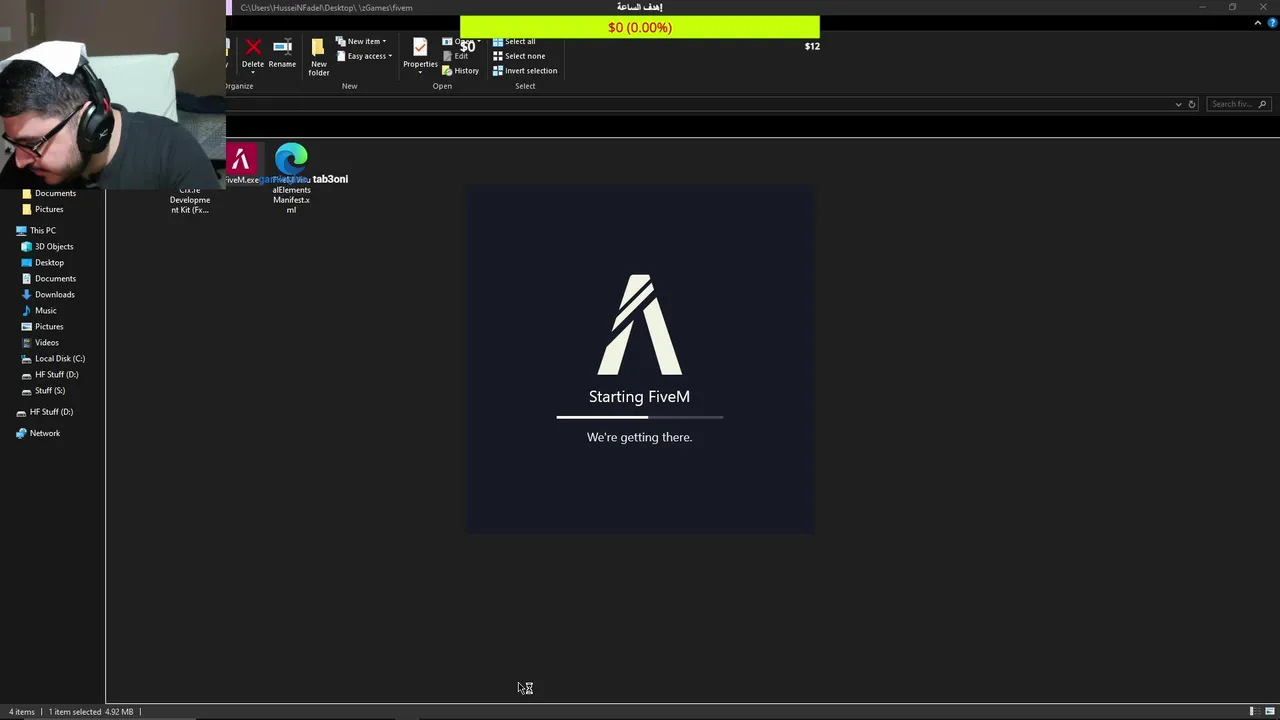The width and height of the screenshot is (1280, 720).
Task: Open Downloads in the navigation pane
Action: click(48, 294)
